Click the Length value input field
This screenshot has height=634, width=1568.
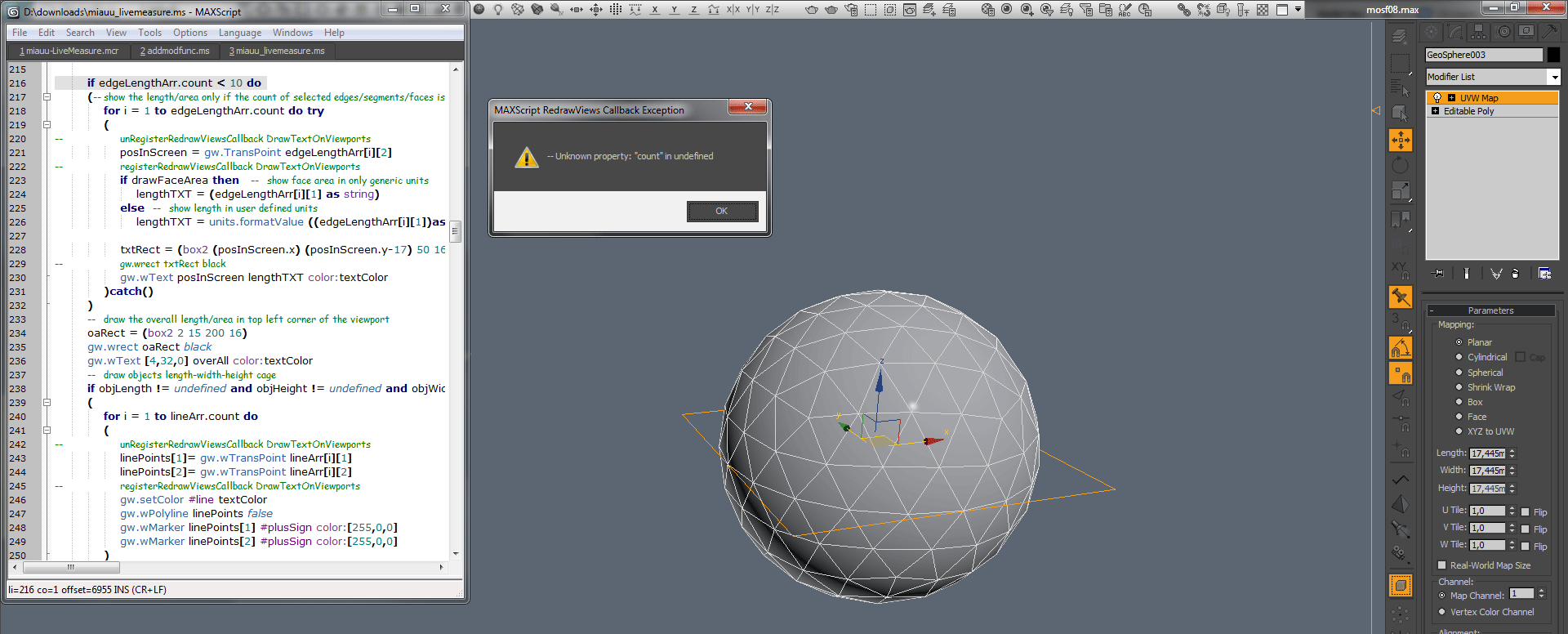[1486, 453]
